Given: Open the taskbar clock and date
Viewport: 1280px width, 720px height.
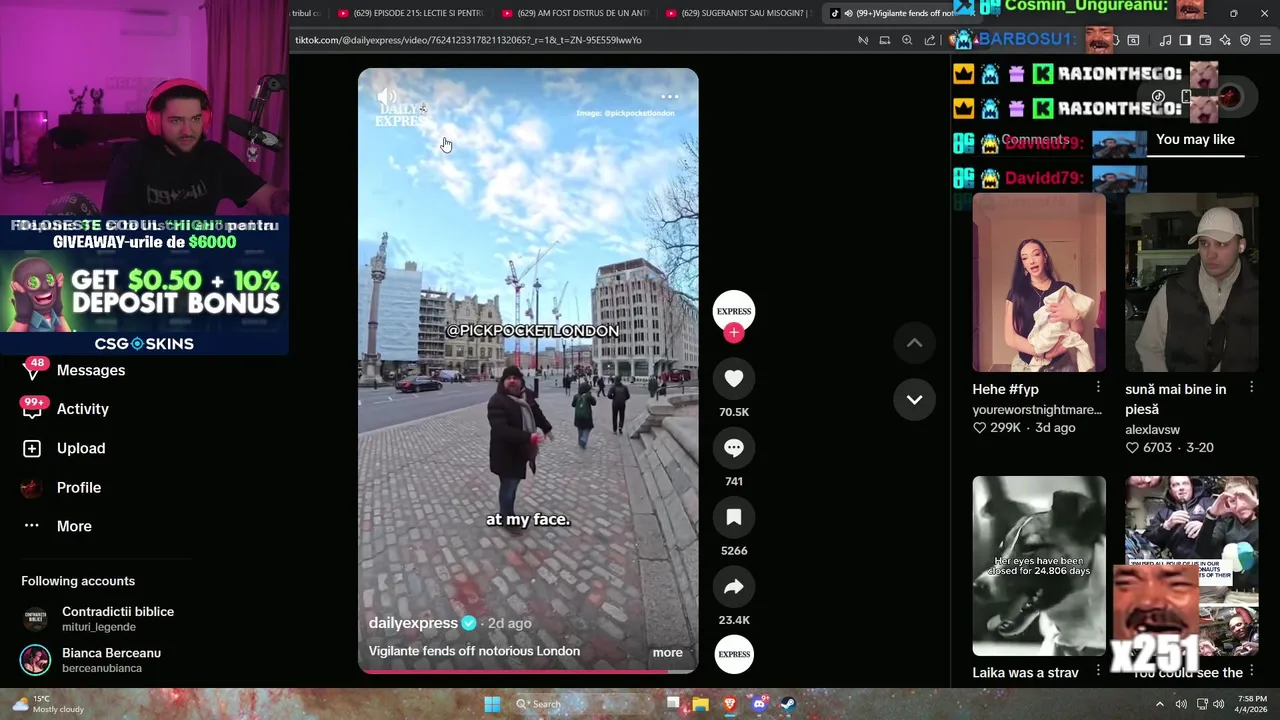Looking at the screenshot, I should [x=1252, y=704].
